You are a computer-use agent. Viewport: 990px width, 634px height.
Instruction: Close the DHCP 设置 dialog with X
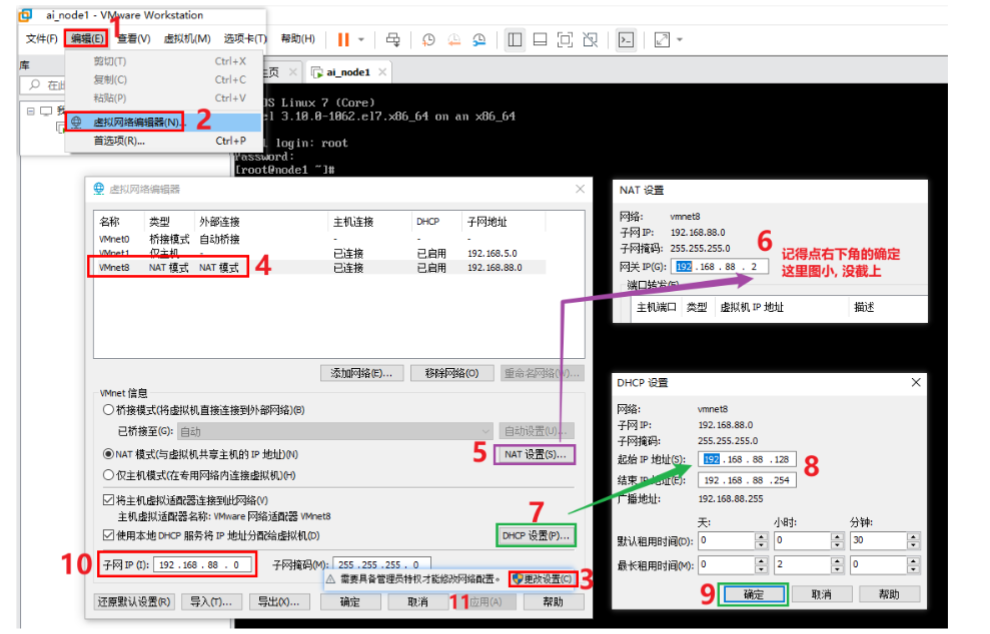[916, 382]
